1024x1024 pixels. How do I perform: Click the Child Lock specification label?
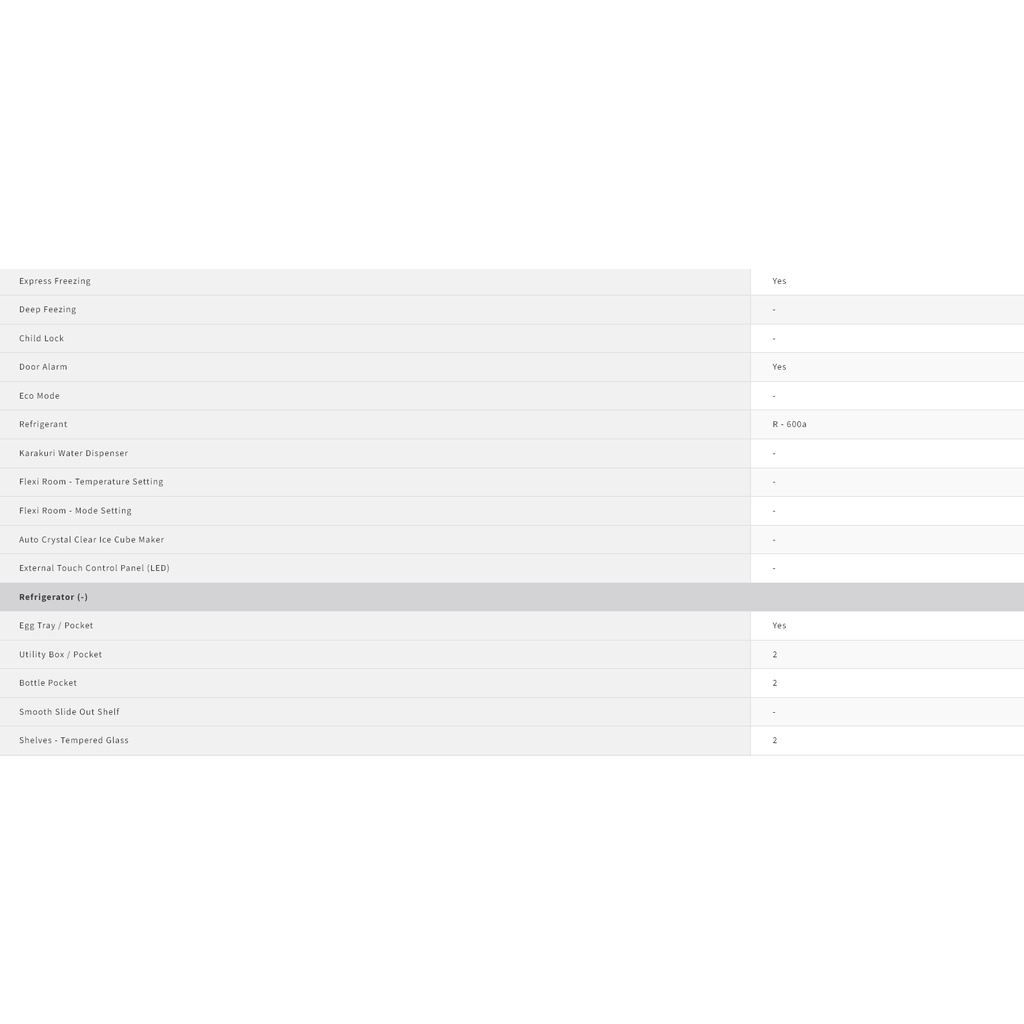[42, 339]
